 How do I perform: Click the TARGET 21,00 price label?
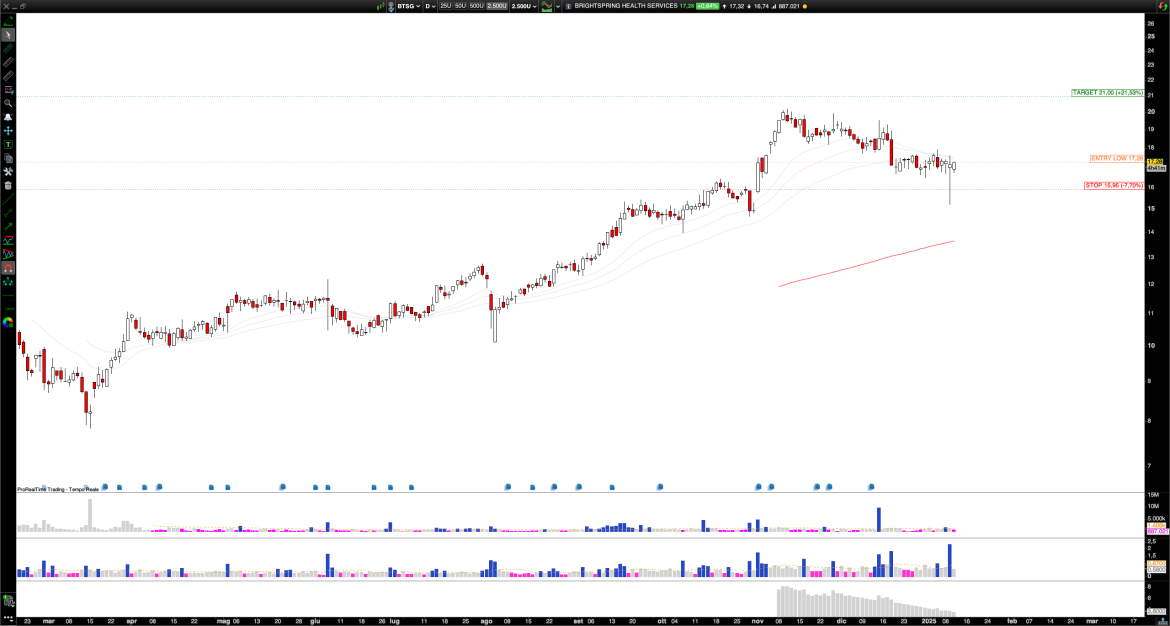click(1105, 91)
